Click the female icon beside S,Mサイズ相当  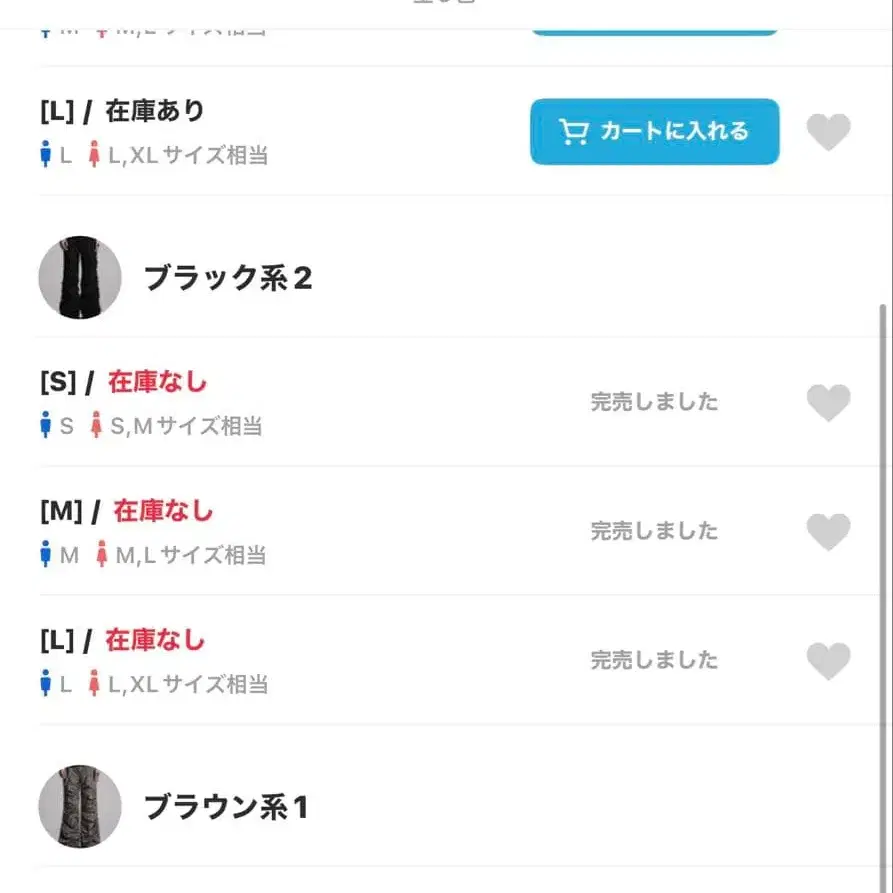(96, 426)
